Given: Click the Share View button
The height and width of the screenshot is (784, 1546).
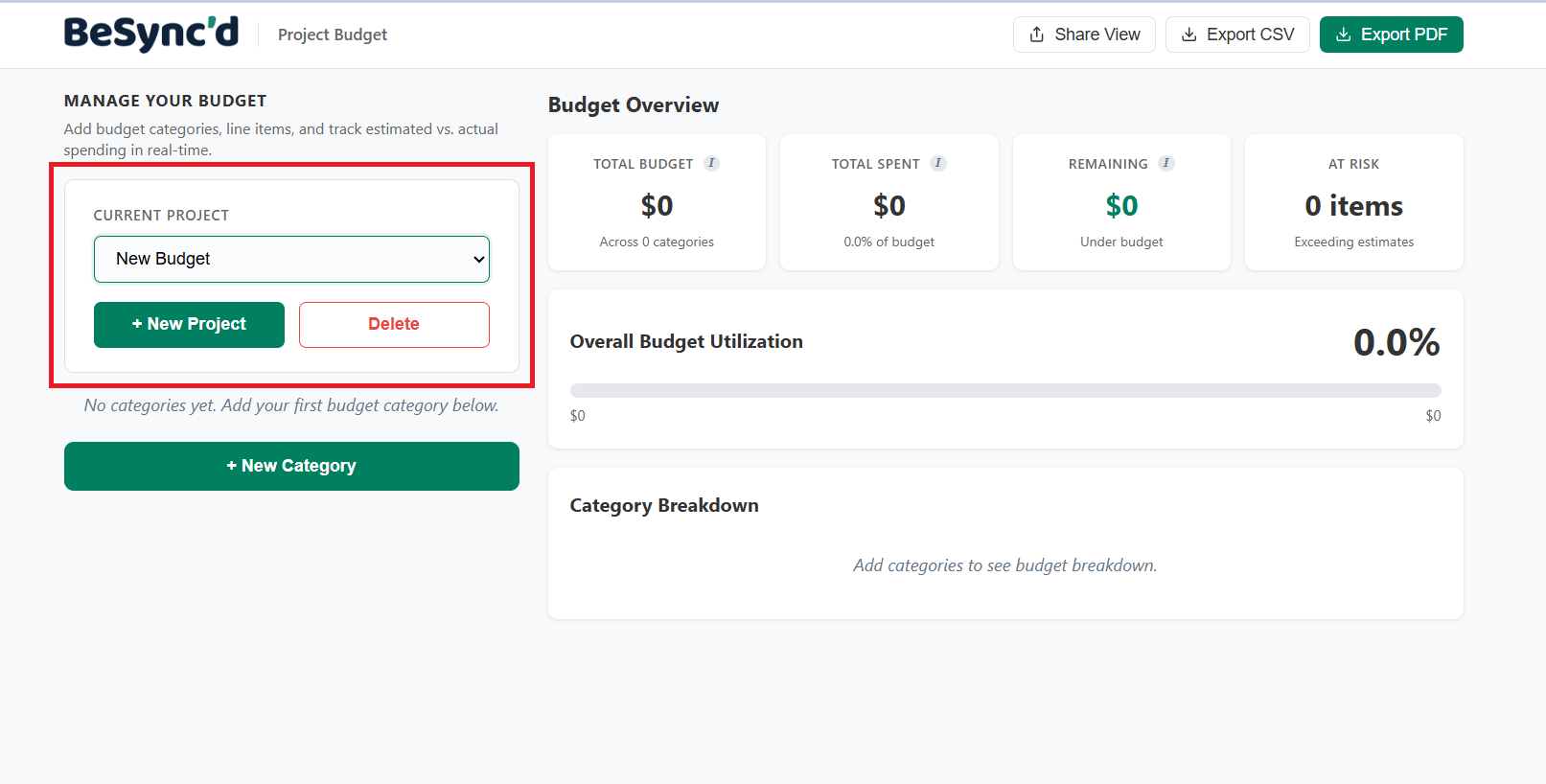Looking at the screenshot, I should [x=1084, y=35].
